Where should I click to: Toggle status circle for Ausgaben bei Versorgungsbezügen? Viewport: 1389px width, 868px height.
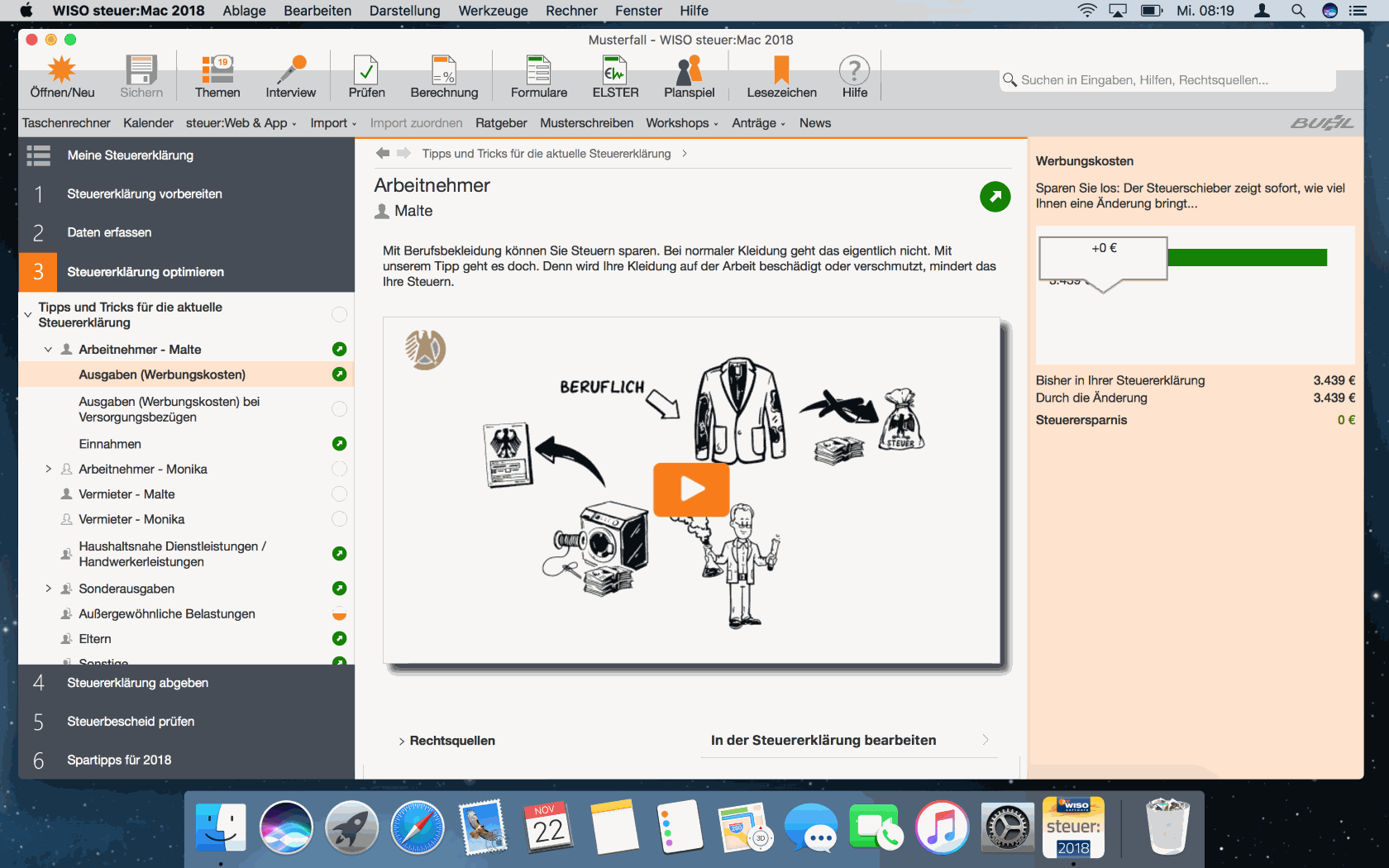[x=339, y=409]
